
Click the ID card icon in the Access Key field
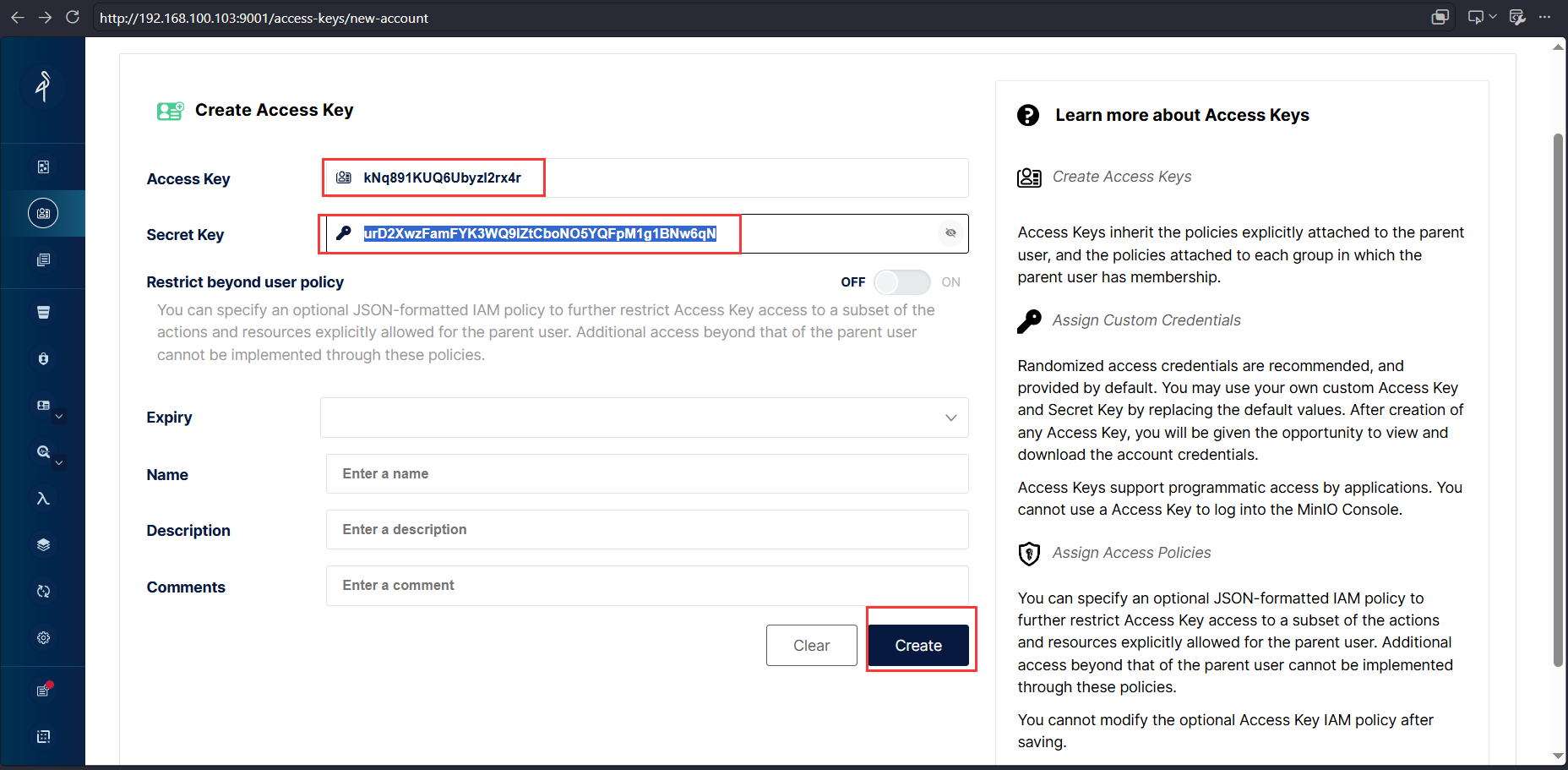click(344, 177)
